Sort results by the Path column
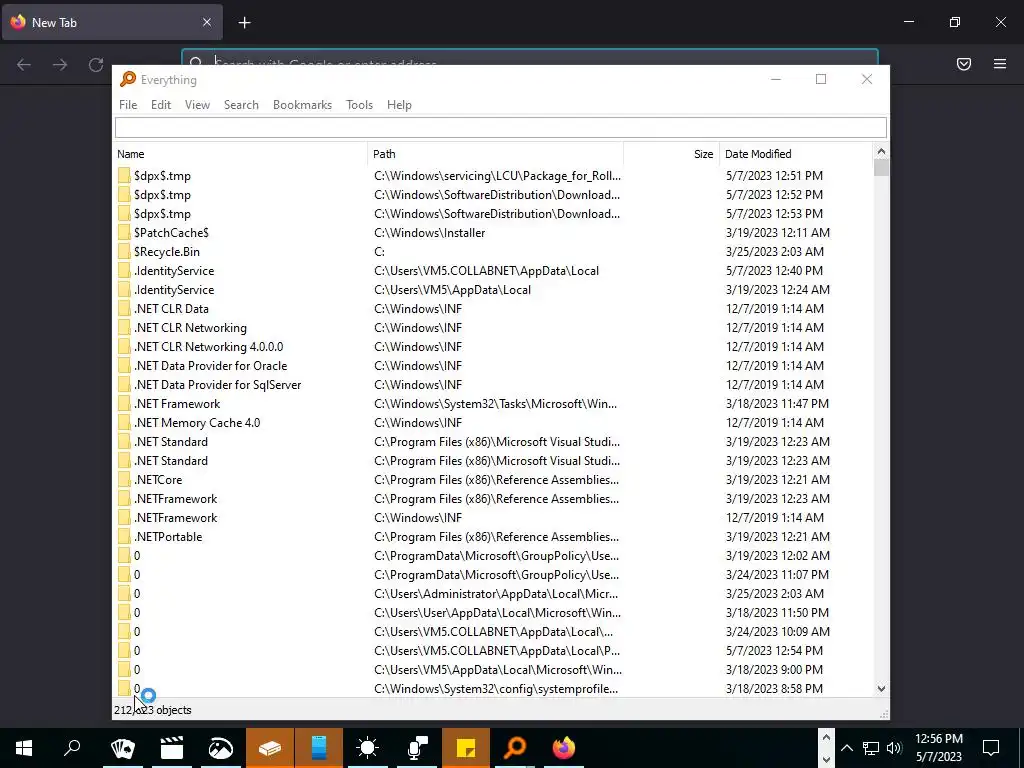 click(x=496, y=154)
